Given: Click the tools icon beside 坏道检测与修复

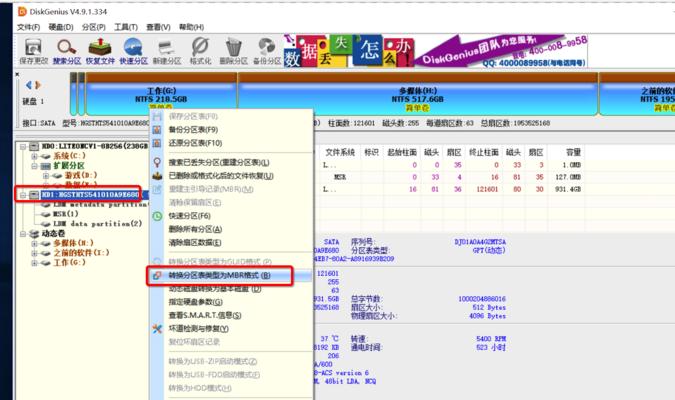Looking at the screenshot, I should [x=157, y=329].
